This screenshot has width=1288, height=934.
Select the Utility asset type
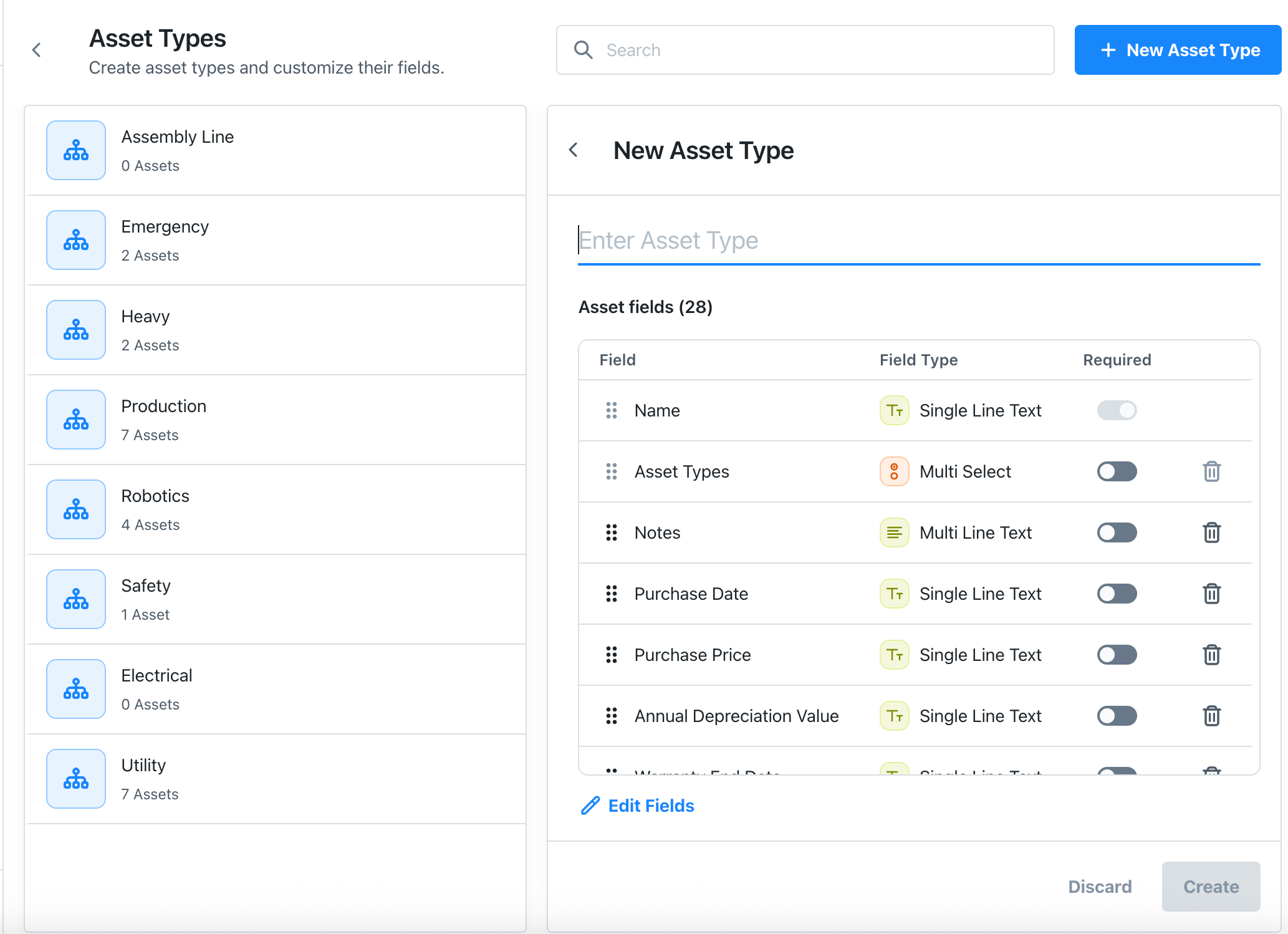(x=276, y=779)
